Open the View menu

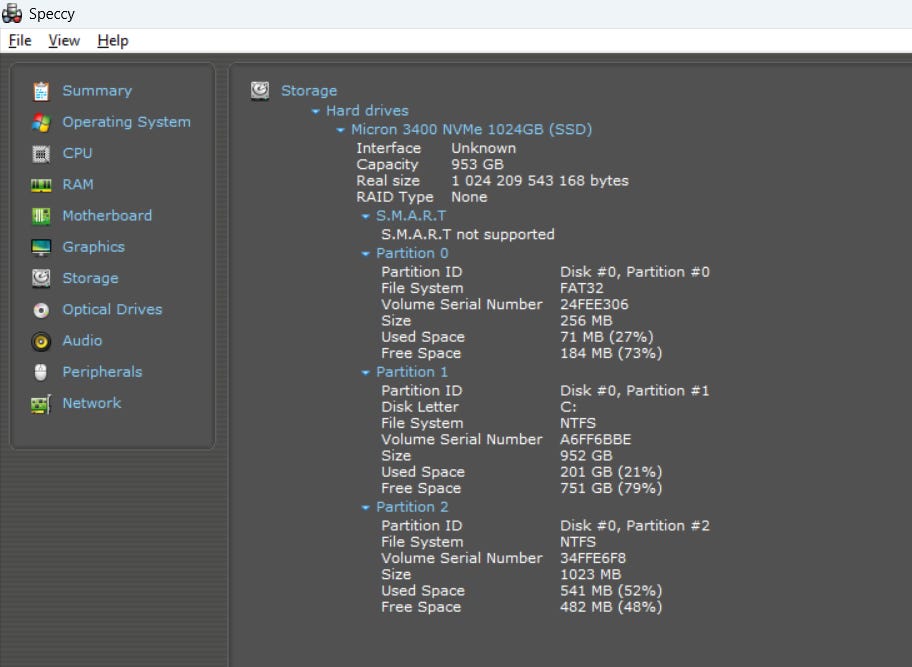click(64, 41)
